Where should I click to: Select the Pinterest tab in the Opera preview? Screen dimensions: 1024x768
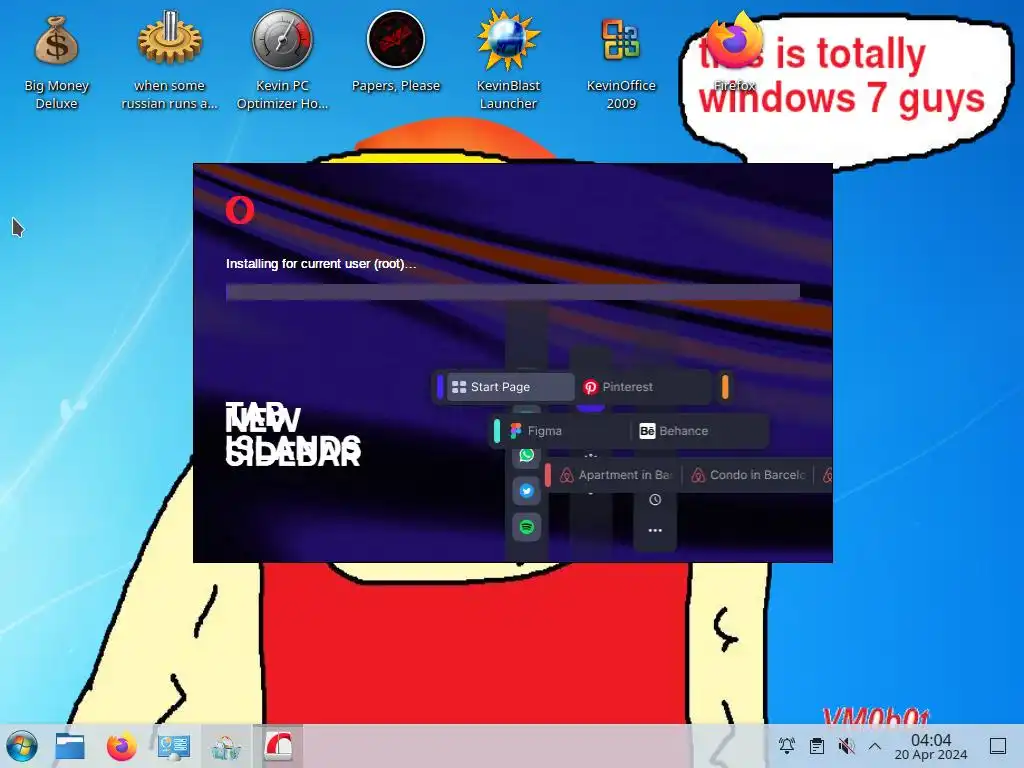[643, 387]
